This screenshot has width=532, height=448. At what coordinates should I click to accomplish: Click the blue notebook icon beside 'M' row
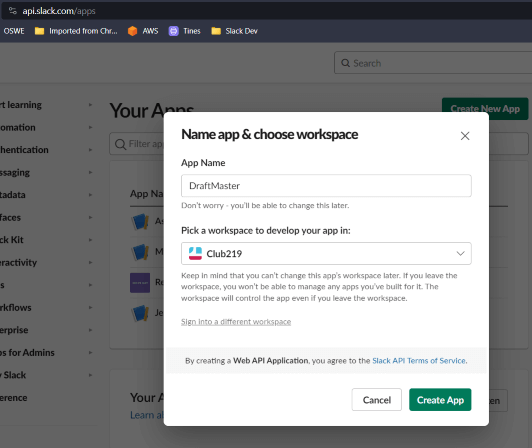[140, 252]
